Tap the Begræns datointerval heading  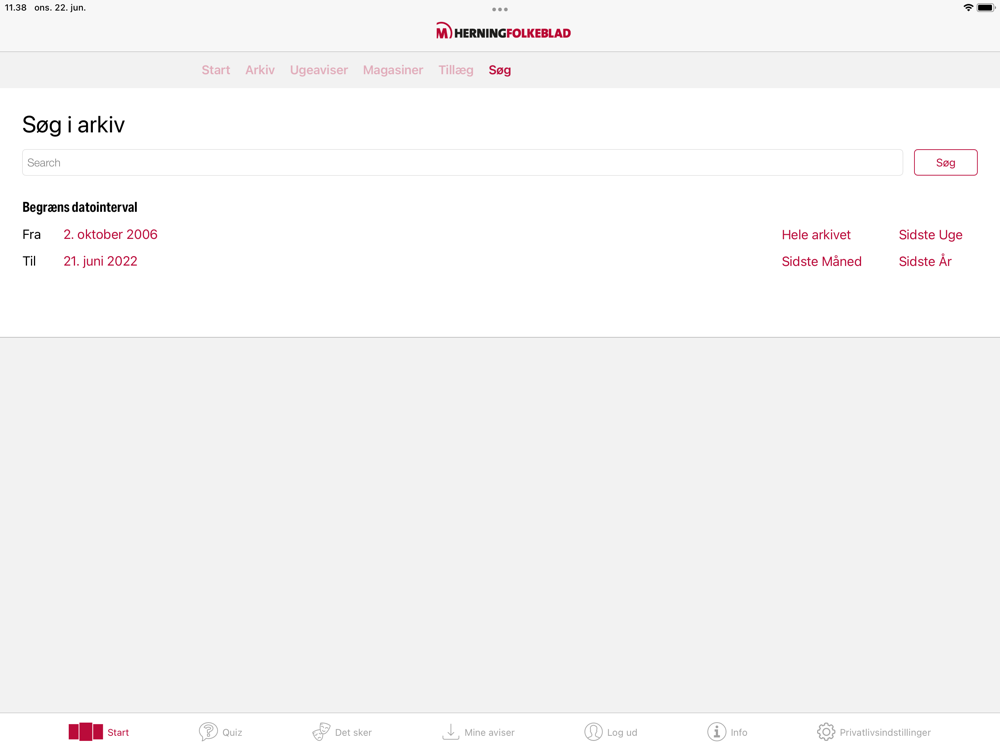coord(80,207)
